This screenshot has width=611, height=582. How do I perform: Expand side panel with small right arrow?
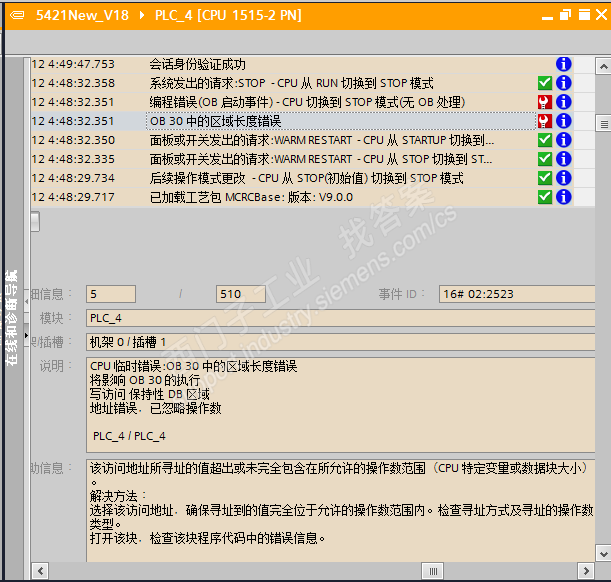coord(26,335)
